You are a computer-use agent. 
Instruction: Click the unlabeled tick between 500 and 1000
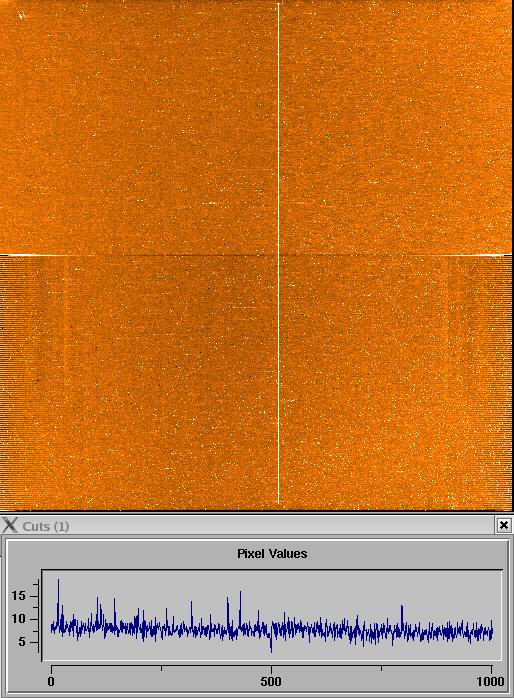coord(381,668)
